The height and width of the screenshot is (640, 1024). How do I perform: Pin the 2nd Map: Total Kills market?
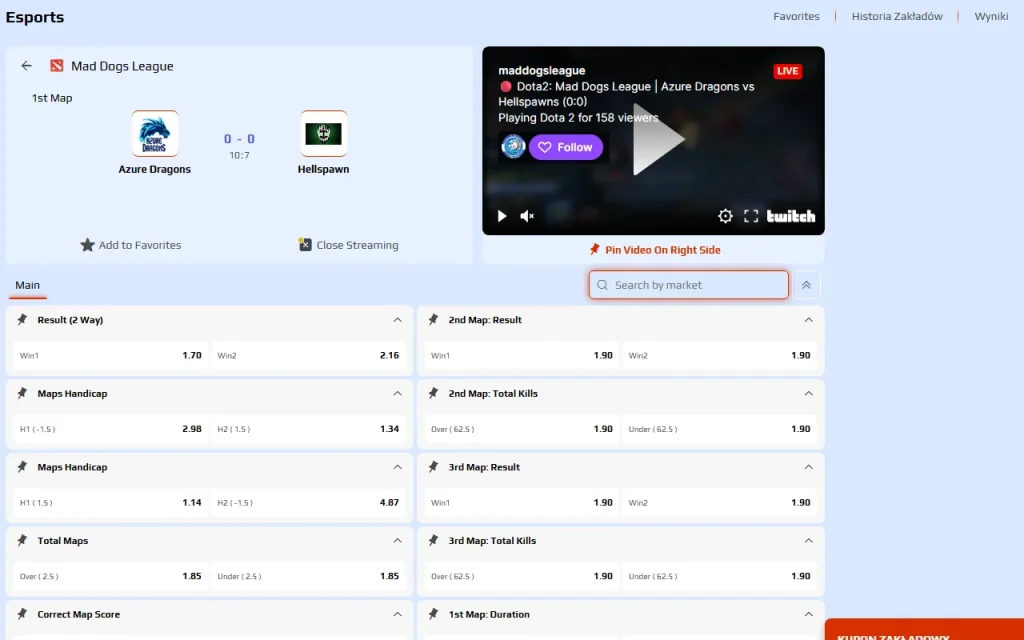pyautogui.click(x=433, y=393)
